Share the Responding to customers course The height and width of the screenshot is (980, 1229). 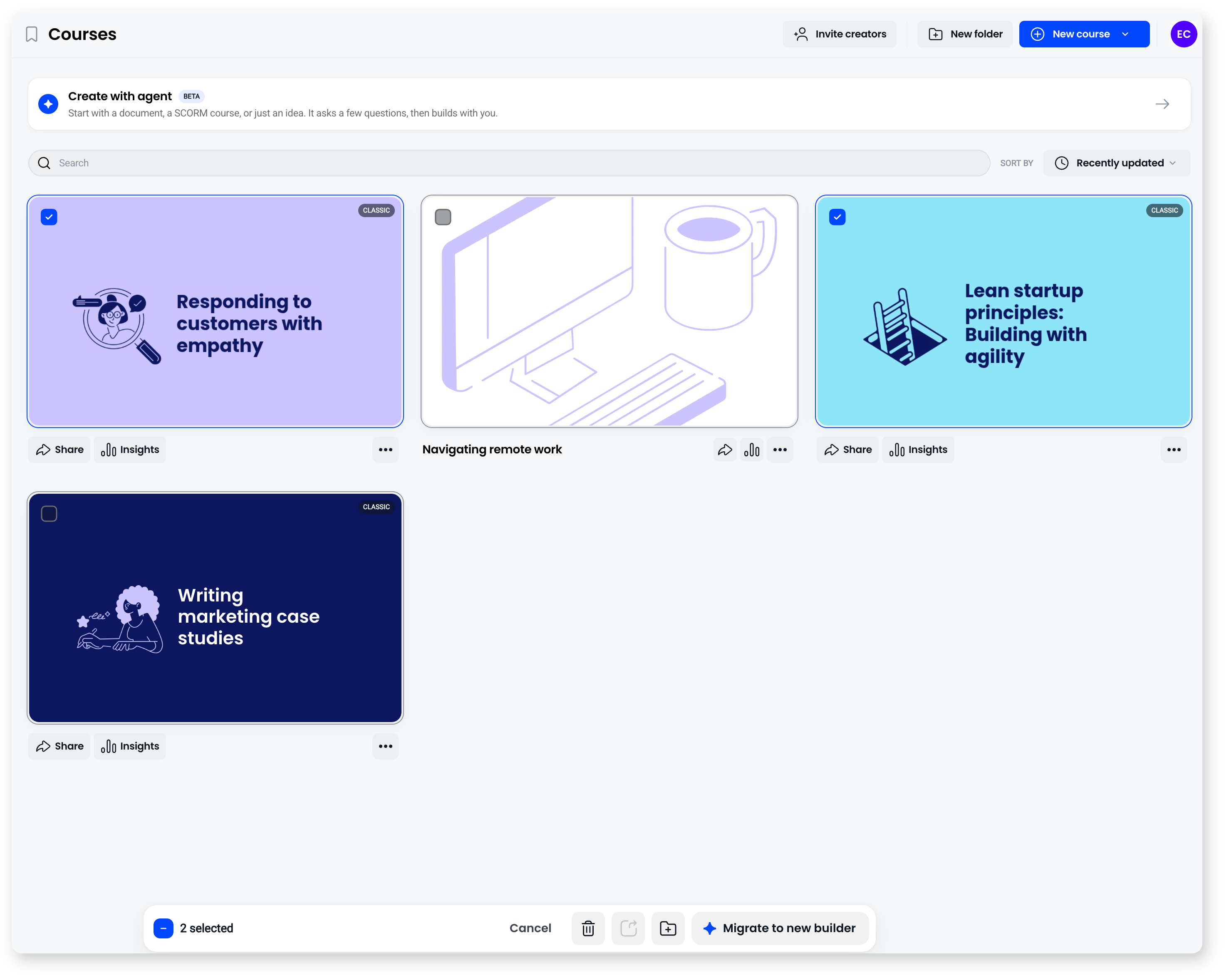(x=59, y=450)
